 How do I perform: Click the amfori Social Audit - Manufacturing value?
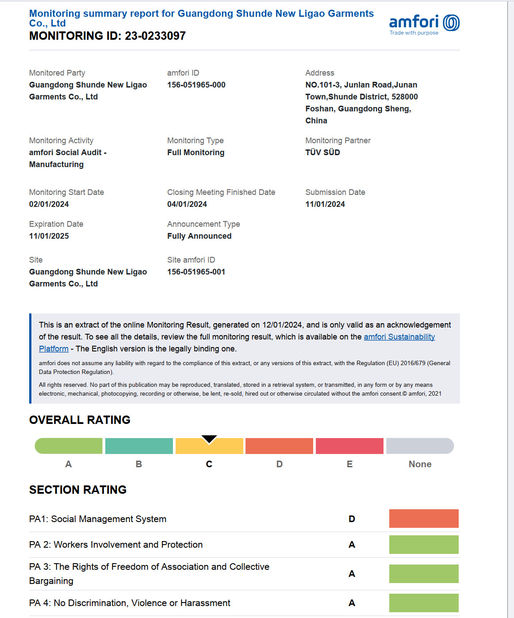pyautogui.click(x=67, y=158)
